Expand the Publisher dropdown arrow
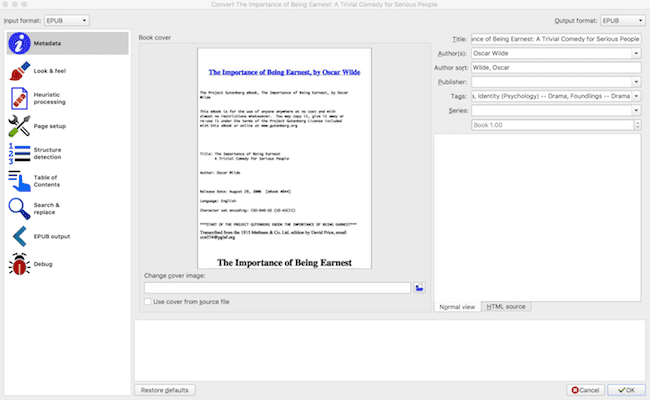The width and height of the screenshot is (650, 400). (x=636, y=82)
